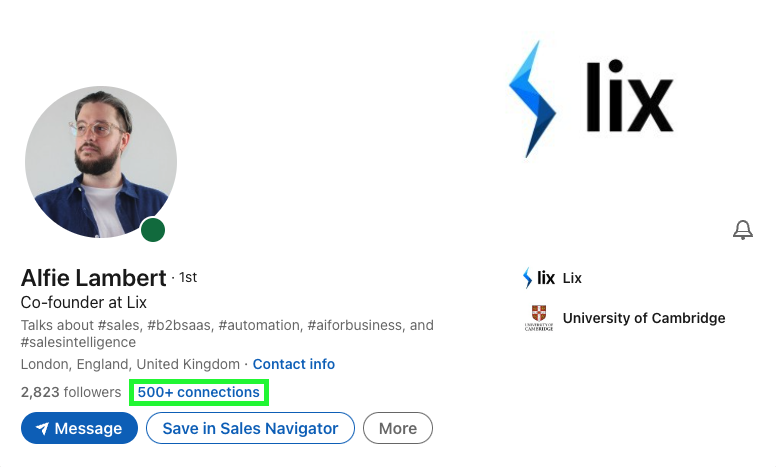Open the University of Cambridge text link
This screenshot has height=467, width=776.
tap(643, 318)
